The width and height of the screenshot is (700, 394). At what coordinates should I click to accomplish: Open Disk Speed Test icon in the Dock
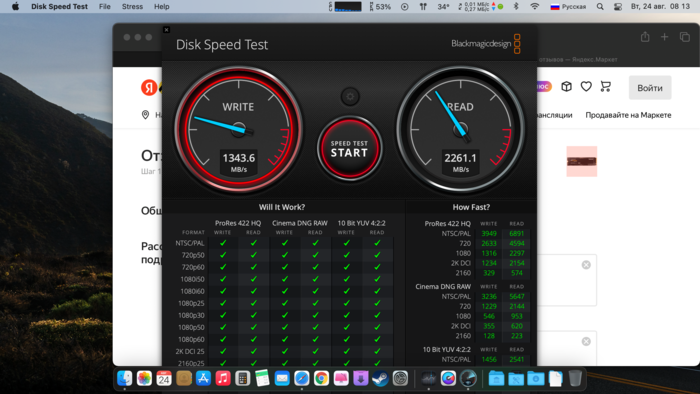(x=468, y=378)
